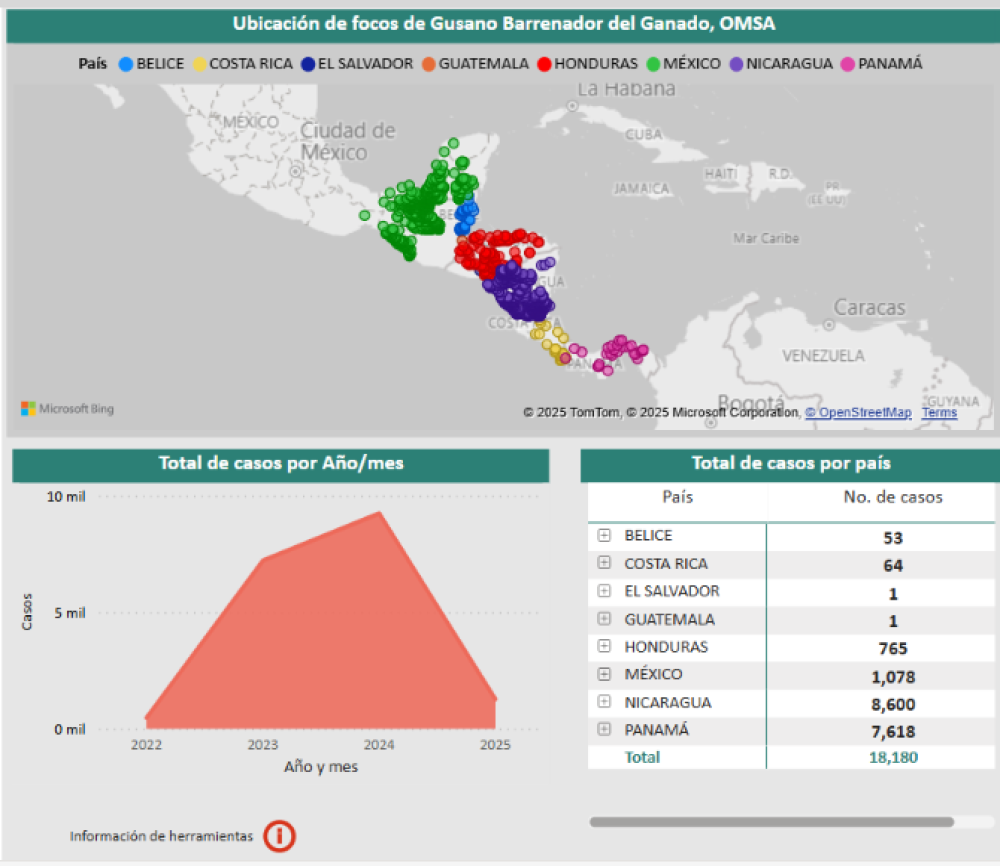Expand the BELICE row
Image resolution: width=1000 pixels, height=866 pixels.
[x=604, y=535]
